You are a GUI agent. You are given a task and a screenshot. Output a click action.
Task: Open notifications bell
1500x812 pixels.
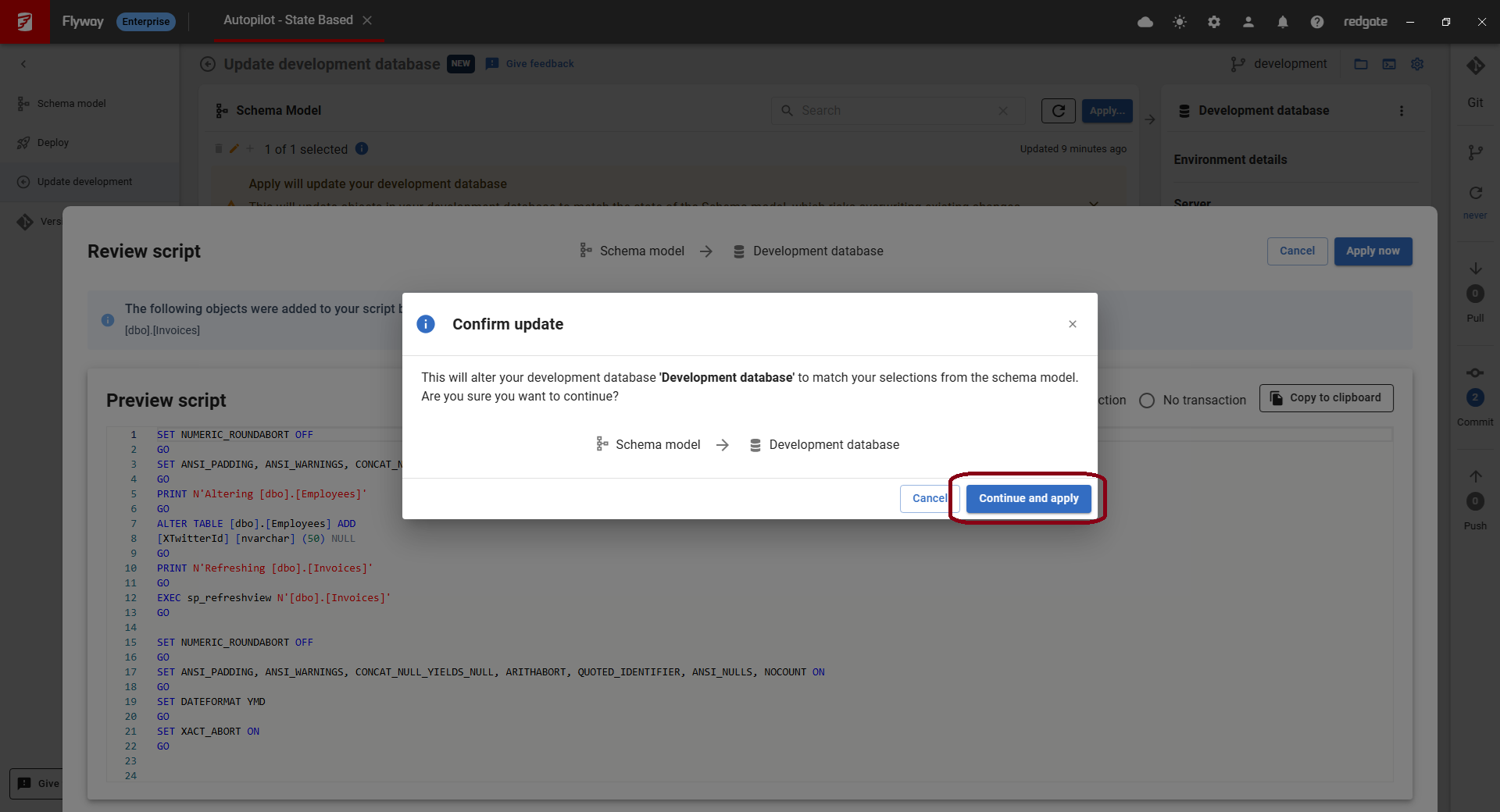coord(1283,22)
